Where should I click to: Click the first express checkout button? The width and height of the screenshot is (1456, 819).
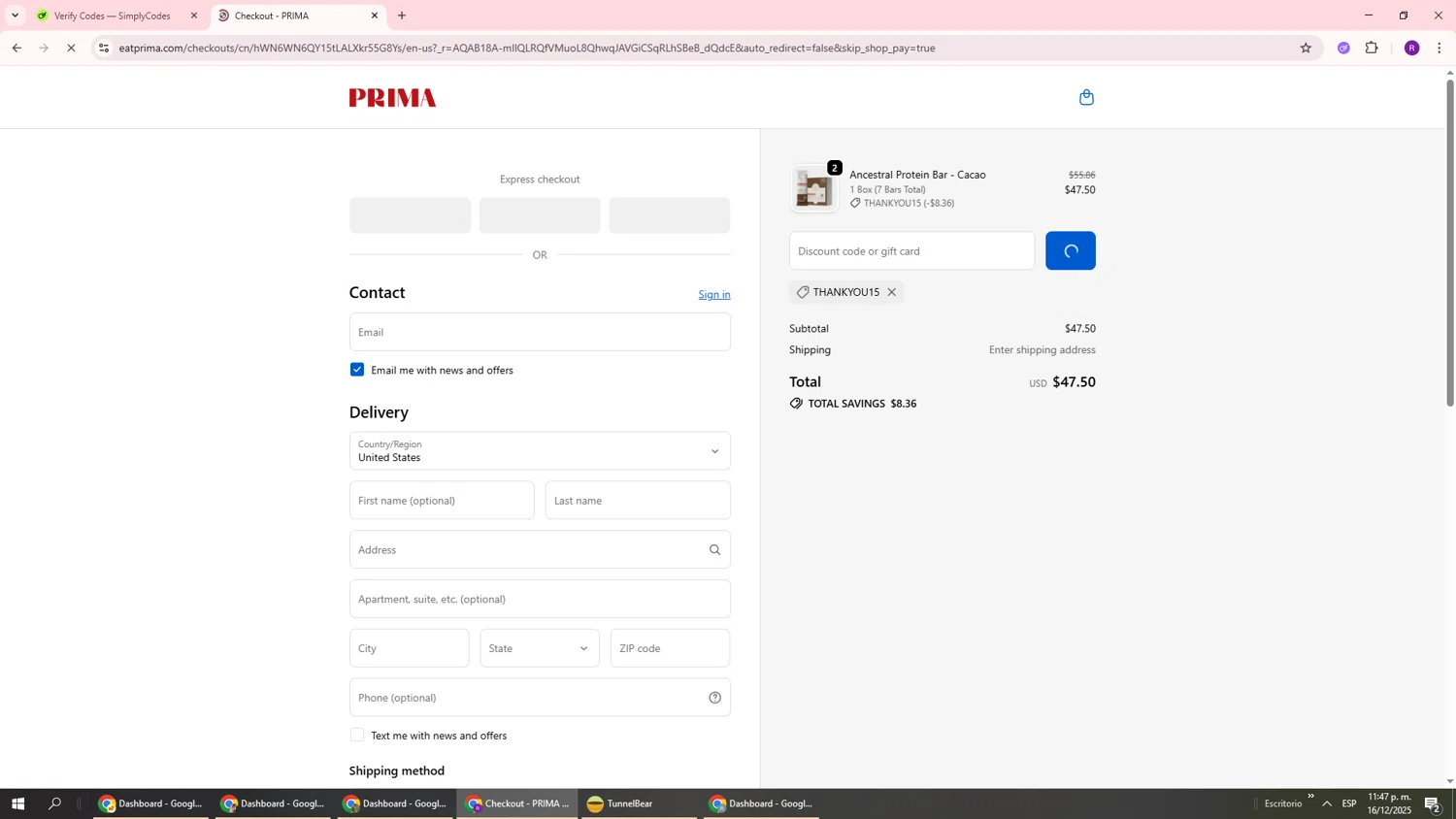(x=410, y=215)
